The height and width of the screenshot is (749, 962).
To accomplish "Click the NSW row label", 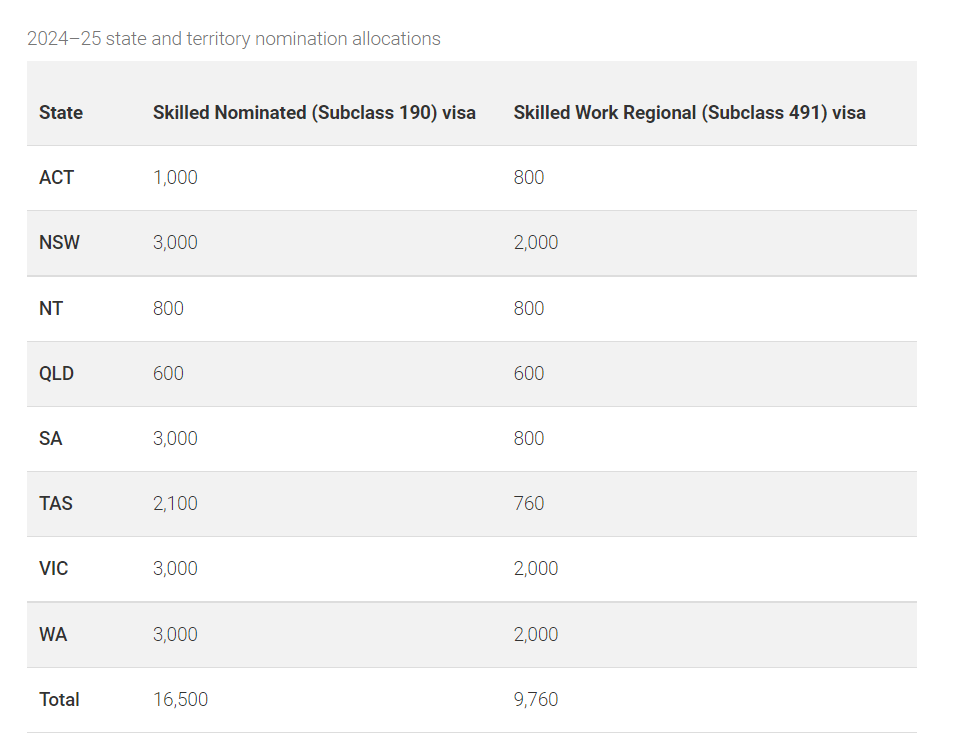I will coord(59,243).
